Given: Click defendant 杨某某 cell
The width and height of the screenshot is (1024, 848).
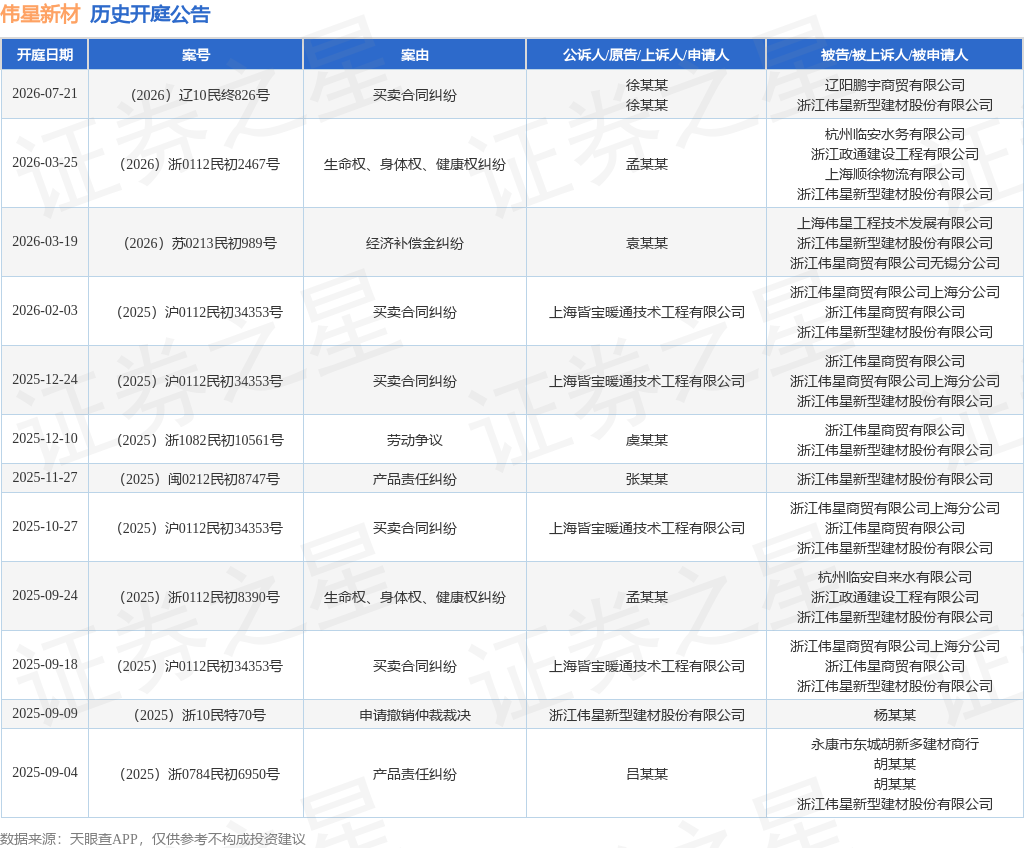Looking at the screenshot, I should point(895,715).
